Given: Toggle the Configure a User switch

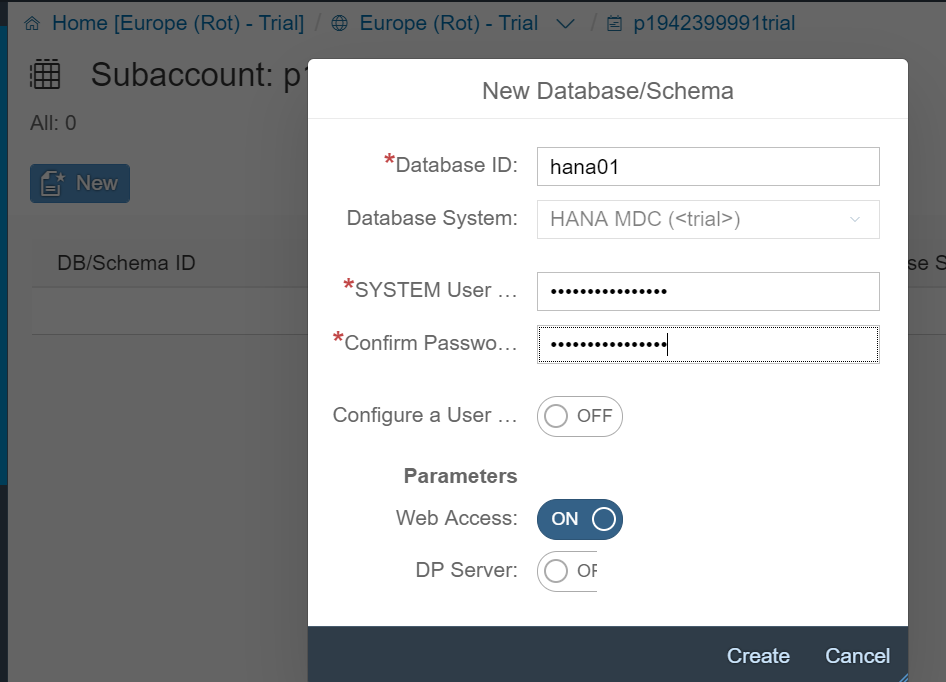Looking at the screenshot, I should tap(579, 416).
